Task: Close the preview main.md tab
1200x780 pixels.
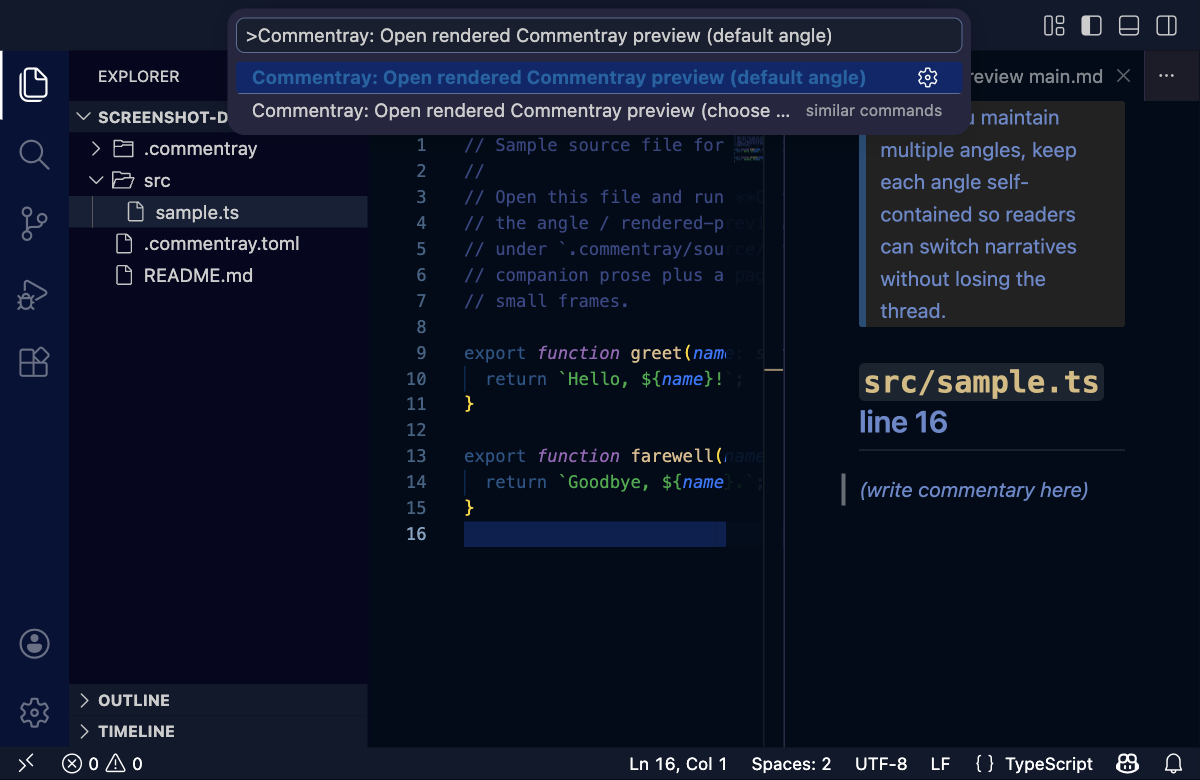Action: pyautogui.click(x=1123, y=76)
